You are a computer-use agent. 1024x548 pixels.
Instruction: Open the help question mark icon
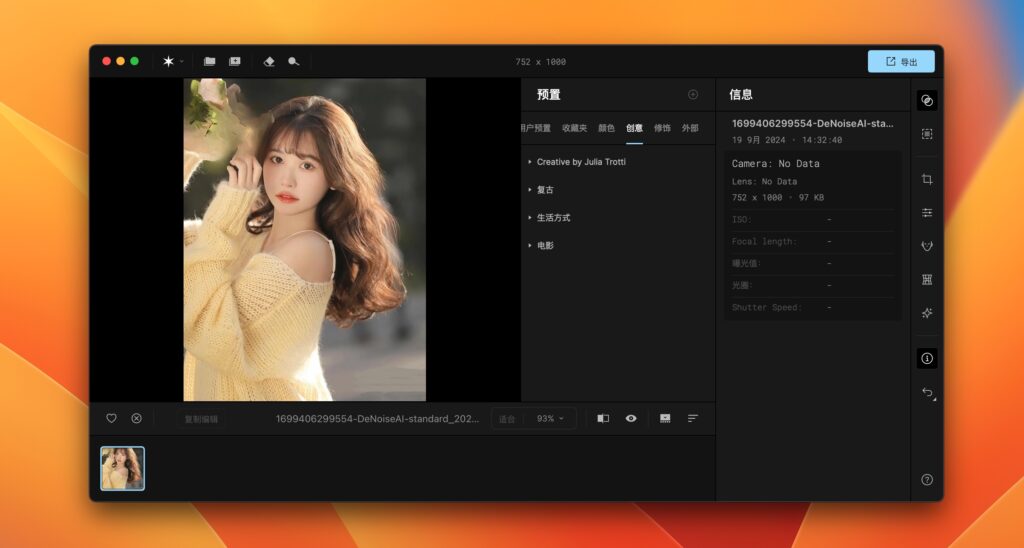pyautogui.click(x=927, y=479)
